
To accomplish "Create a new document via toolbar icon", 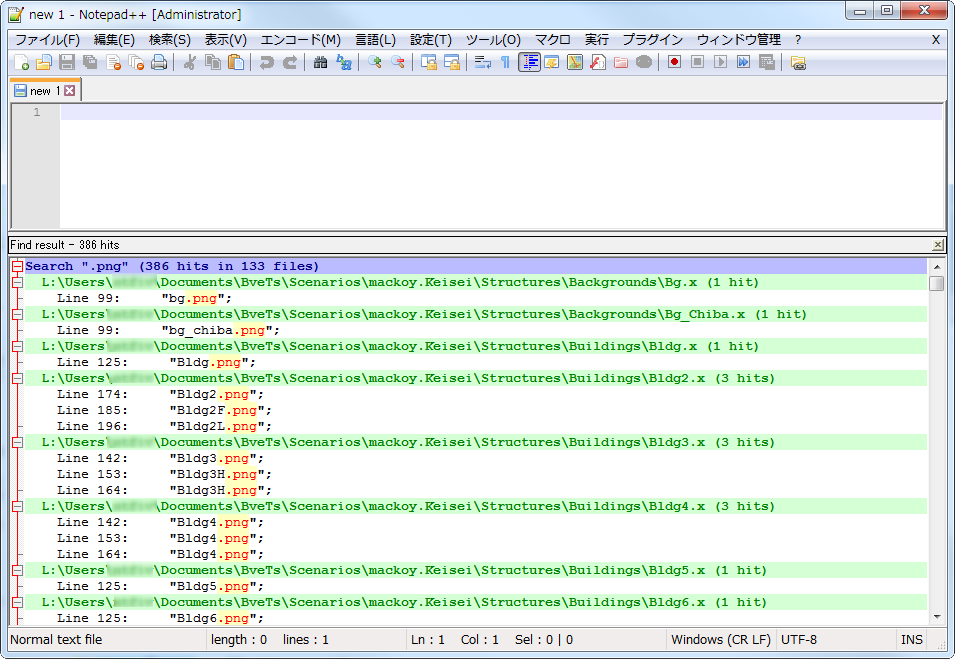I will tap(21, 62).
